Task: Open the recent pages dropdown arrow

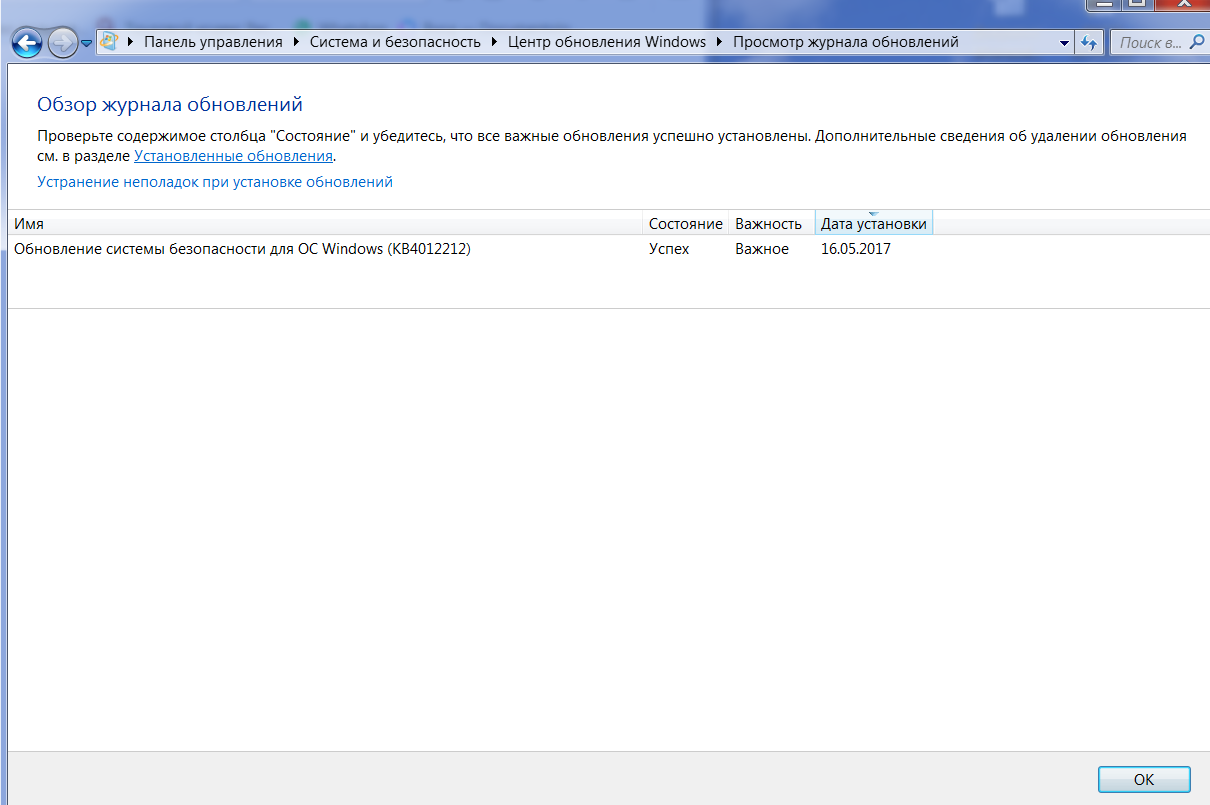Action: [86, 43]
